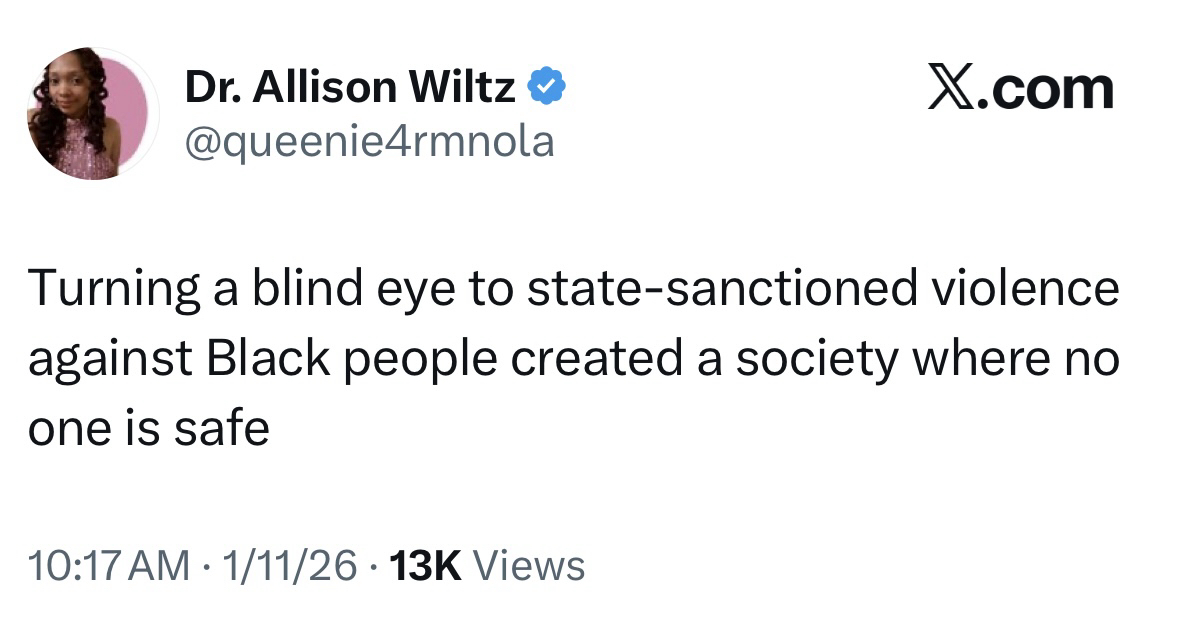Click the "Views" label
The image size is (1179, 624).
529,566
